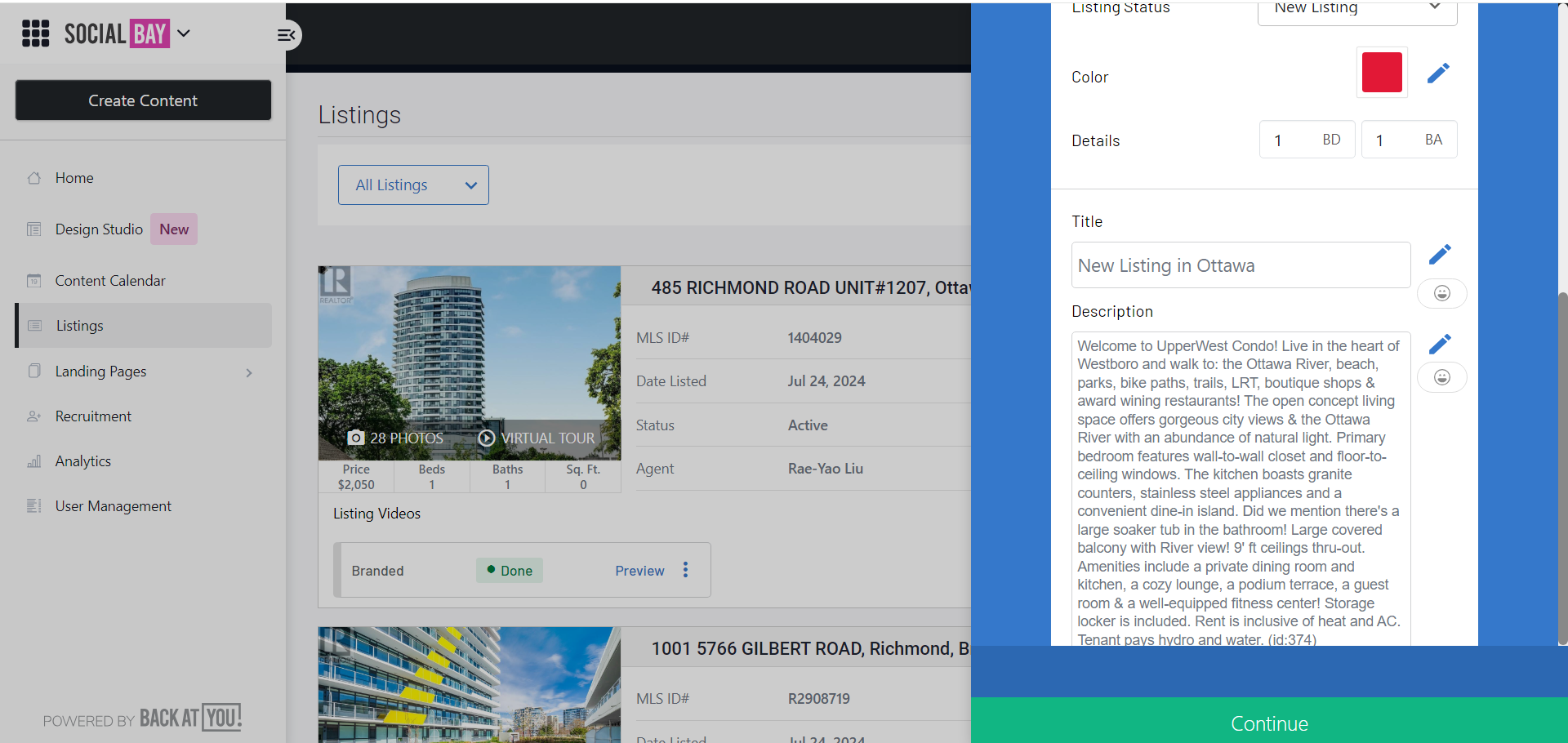1568x743 pixels.
Task: Click the User Management icon
Action: point(34,506)
